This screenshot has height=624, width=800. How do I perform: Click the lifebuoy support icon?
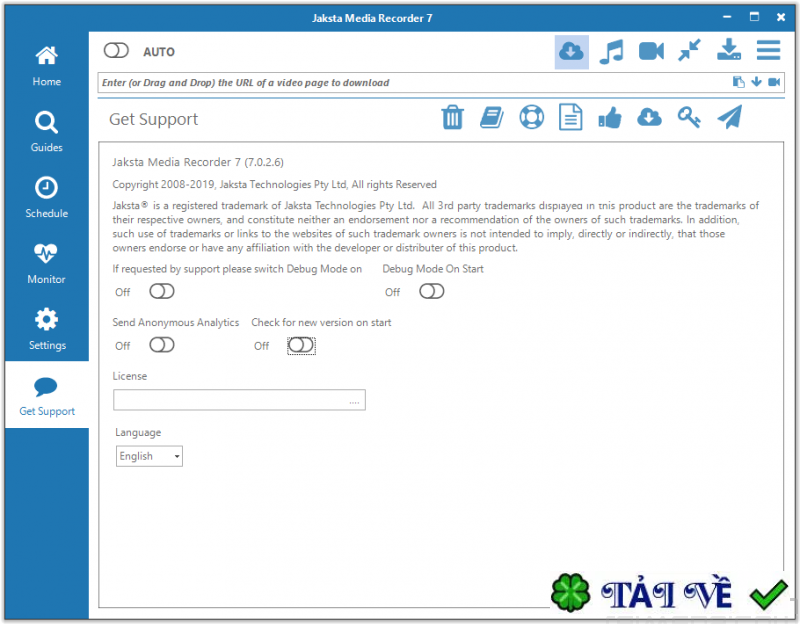532,117
